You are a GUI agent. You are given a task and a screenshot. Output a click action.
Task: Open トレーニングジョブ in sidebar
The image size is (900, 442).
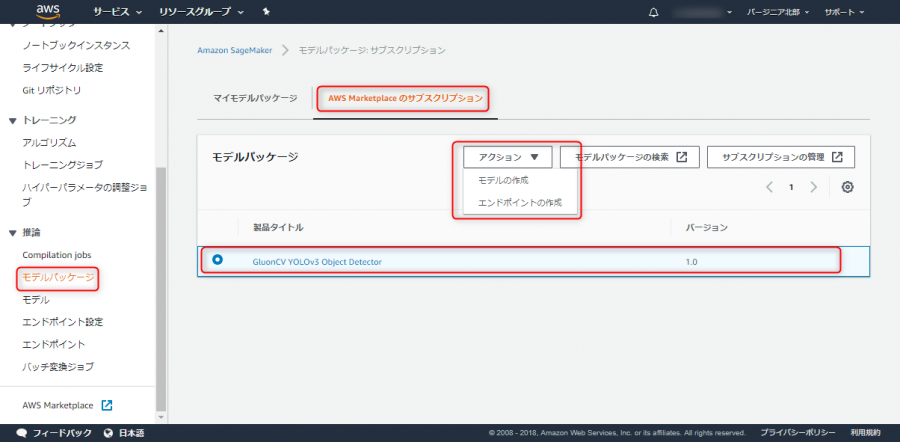[x=63, y=165]
